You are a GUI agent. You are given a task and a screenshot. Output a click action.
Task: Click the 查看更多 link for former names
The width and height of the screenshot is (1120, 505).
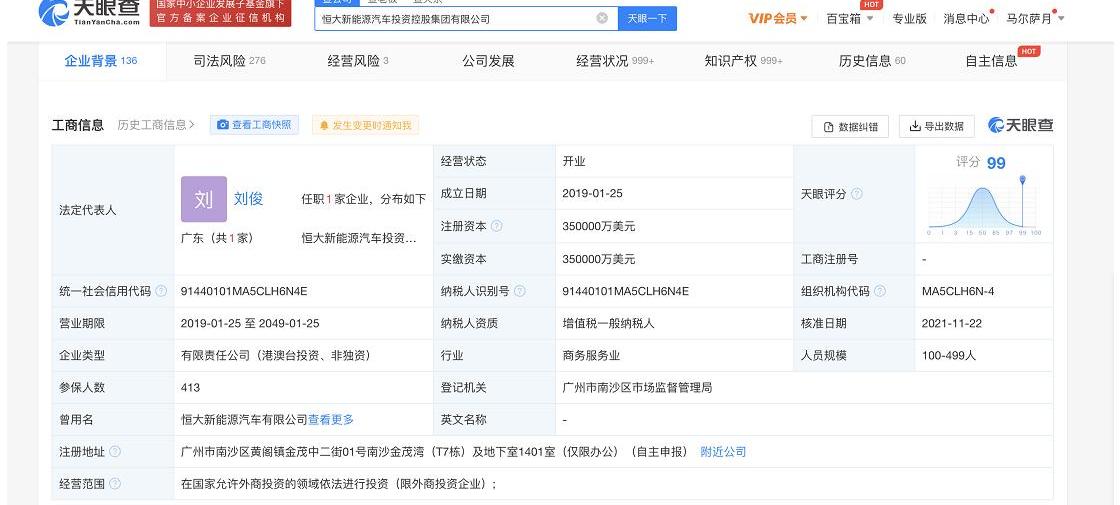[x=331, y=420]
